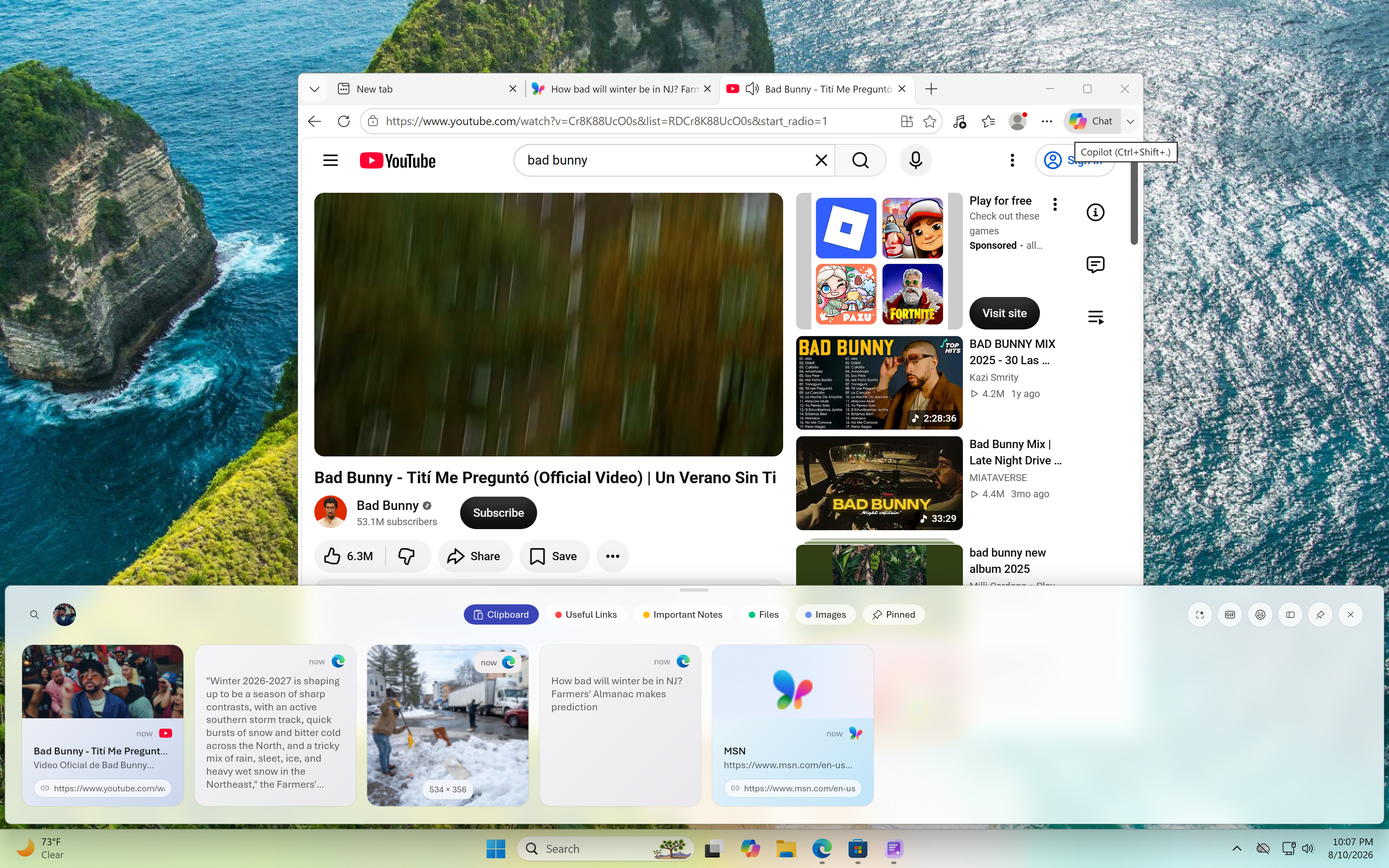Add this page to favorites
Screen dimensions: 1389x868
tap(930, 121)
